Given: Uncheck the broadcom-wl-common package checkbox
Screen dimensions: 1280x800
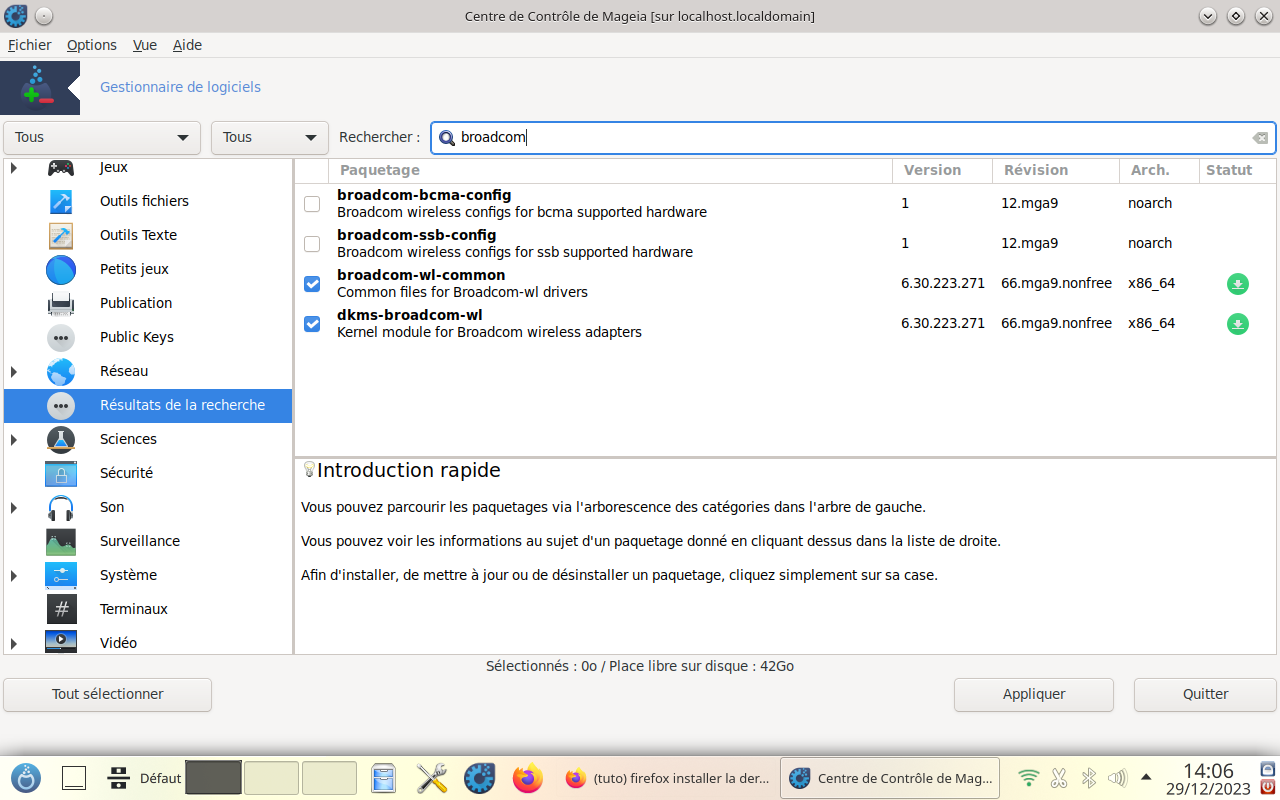Looking at the screenshot, I should coord(312,284).
